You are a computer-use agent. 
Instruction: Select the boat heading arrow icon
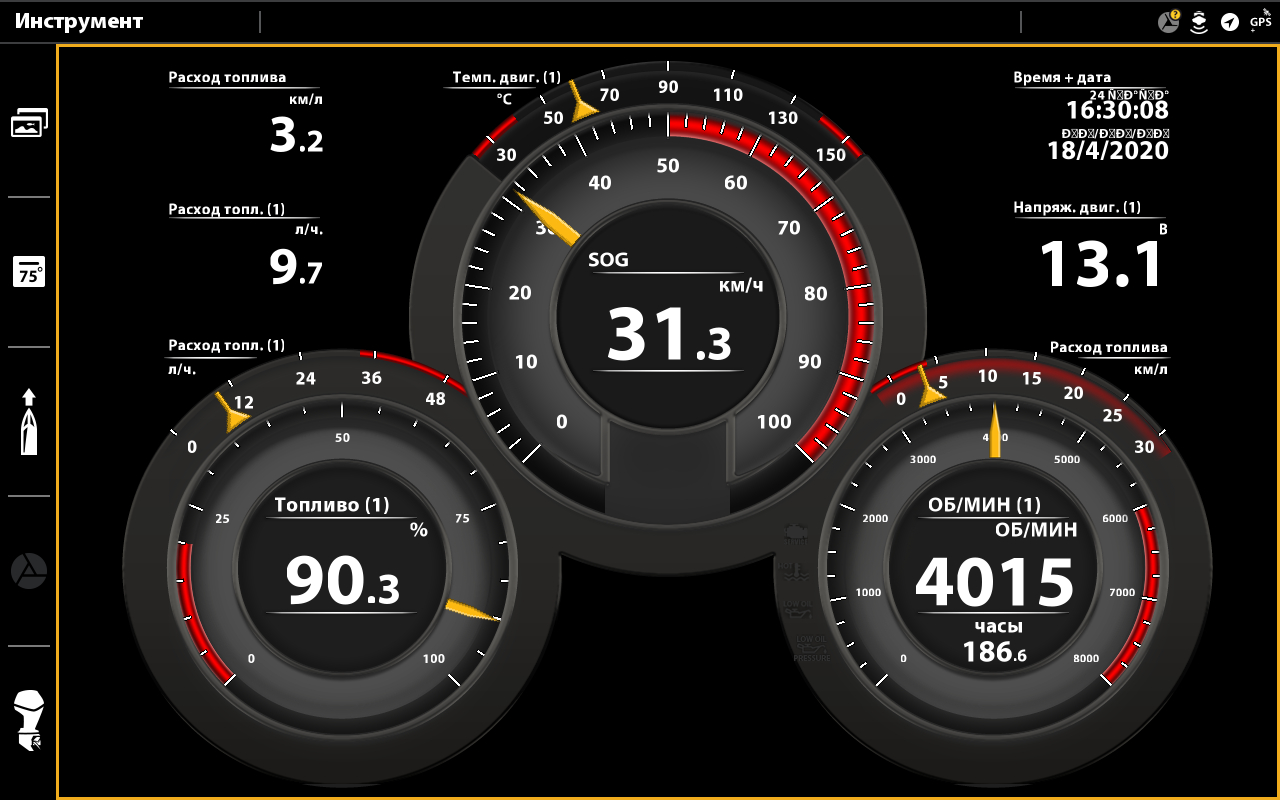[29, 421]
